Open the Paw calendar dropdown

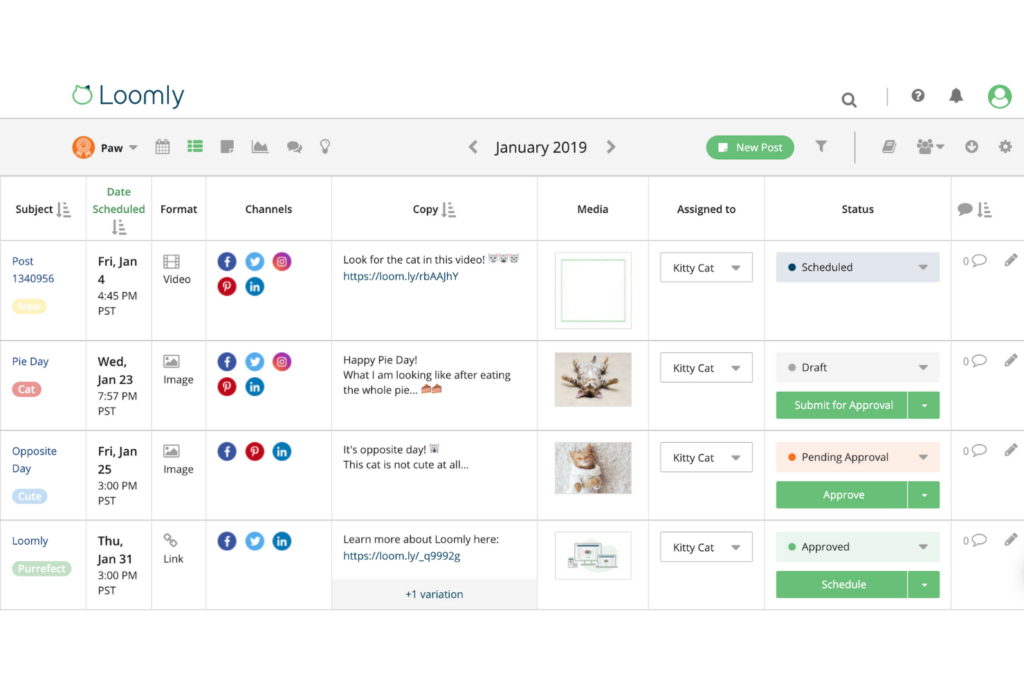[105, 148]
